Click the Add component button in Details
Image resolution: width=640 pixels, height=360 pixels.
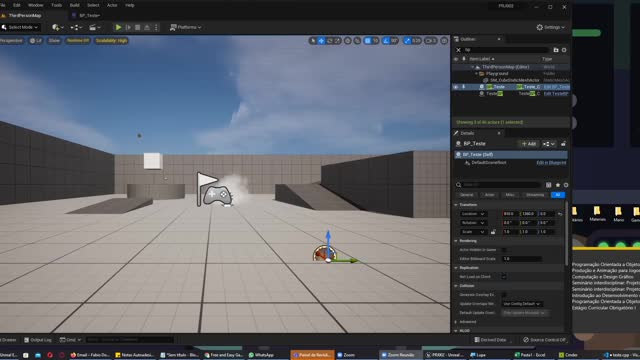coord(529,144)
